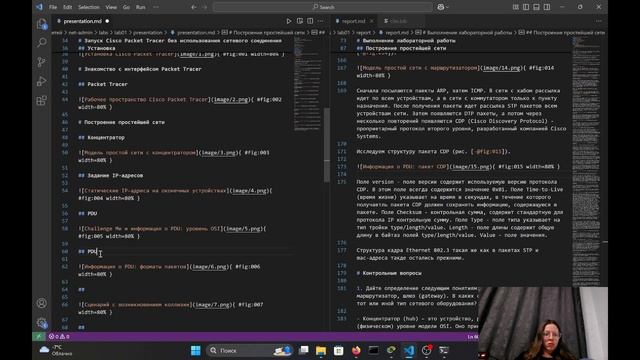Click report folder in right breadcrumb
The image size is (640, 360).
click(x=363, y=33)
